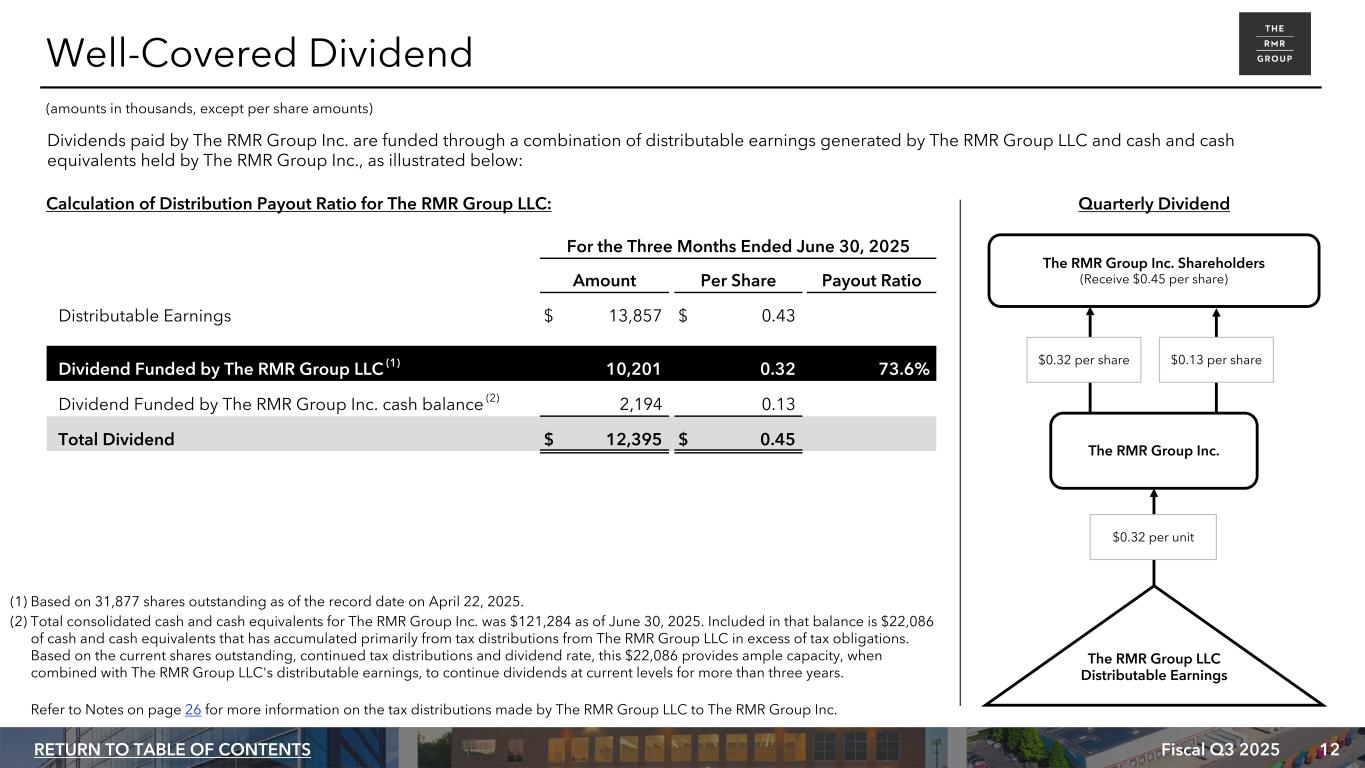Screen dimensions: 1365x768
Task: Click the Distributable Earnings amount 13,857
Action: (x=635, y=316)
